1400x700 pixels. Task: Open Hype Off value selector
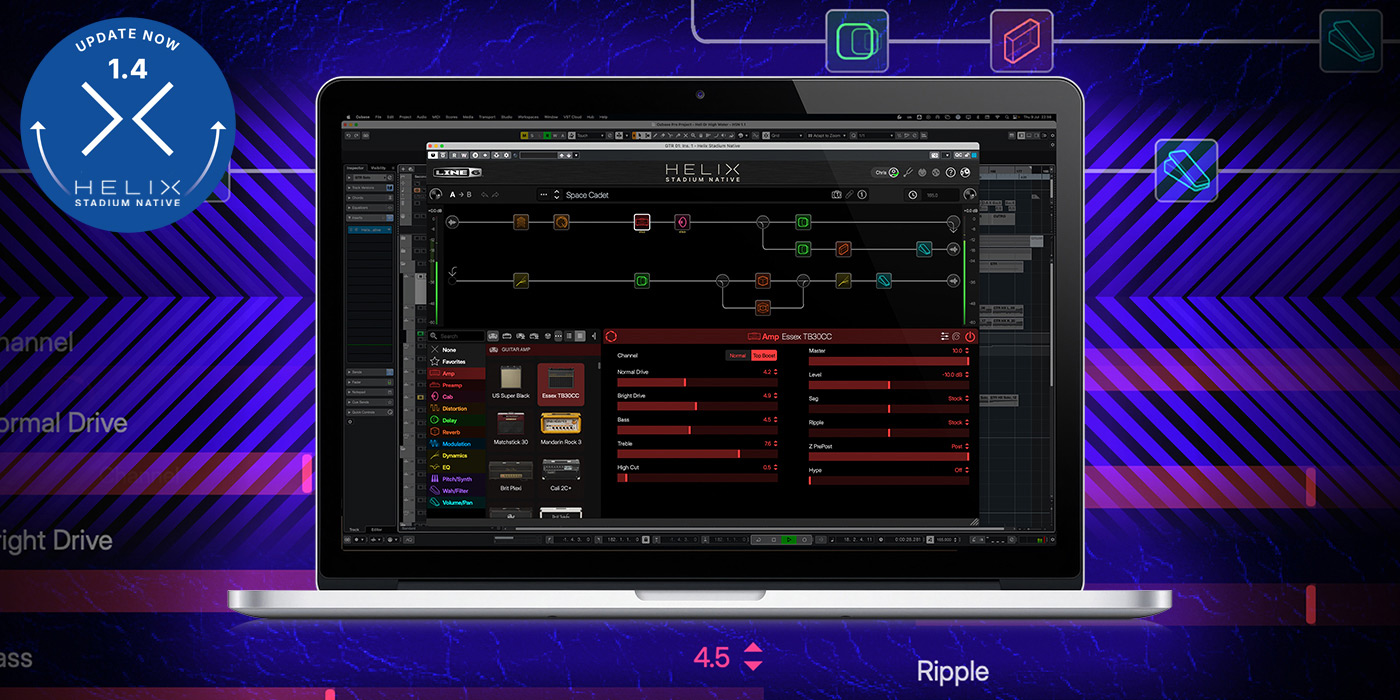coord(961,470)
